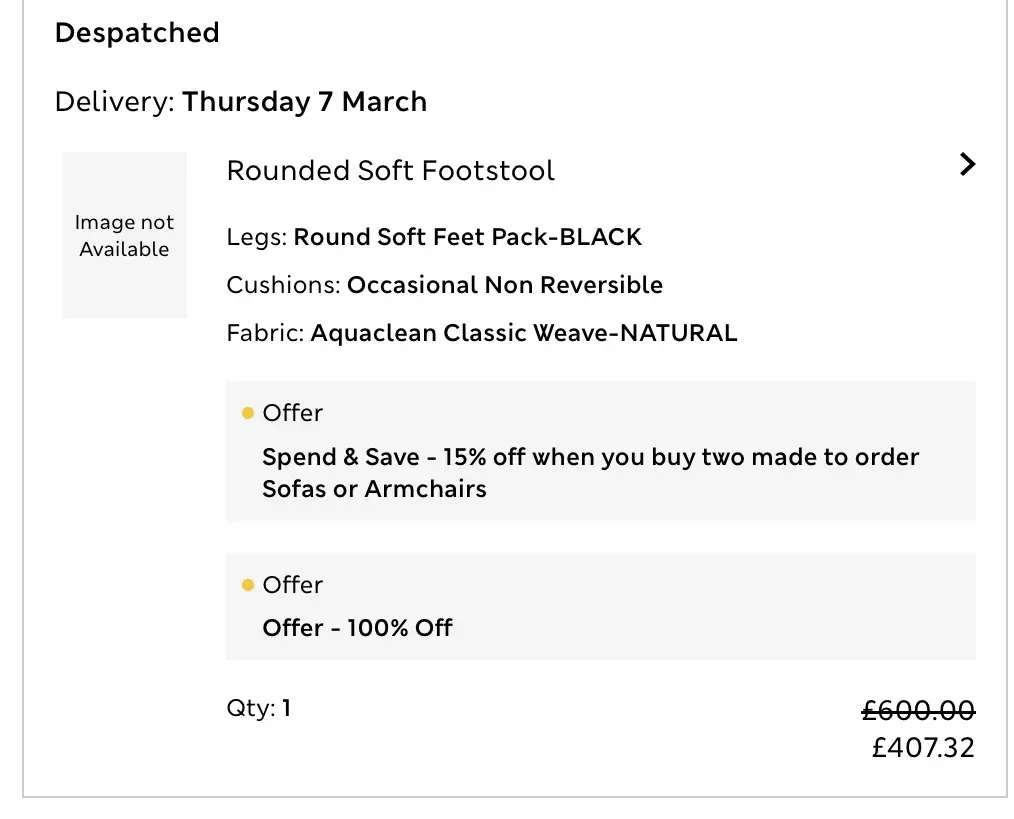Click the 'Despatched' status heading

pos(137,33)
